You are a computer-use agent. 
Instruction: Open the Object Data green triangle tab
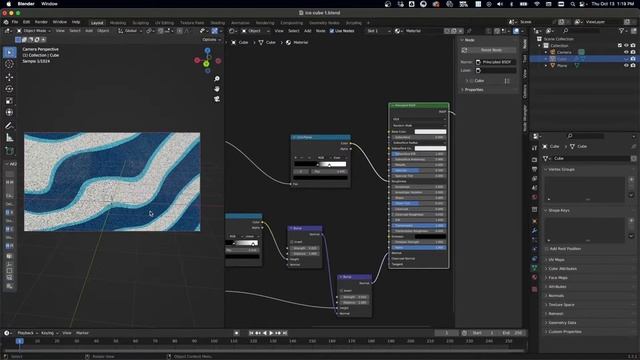(x=534, y=268)
